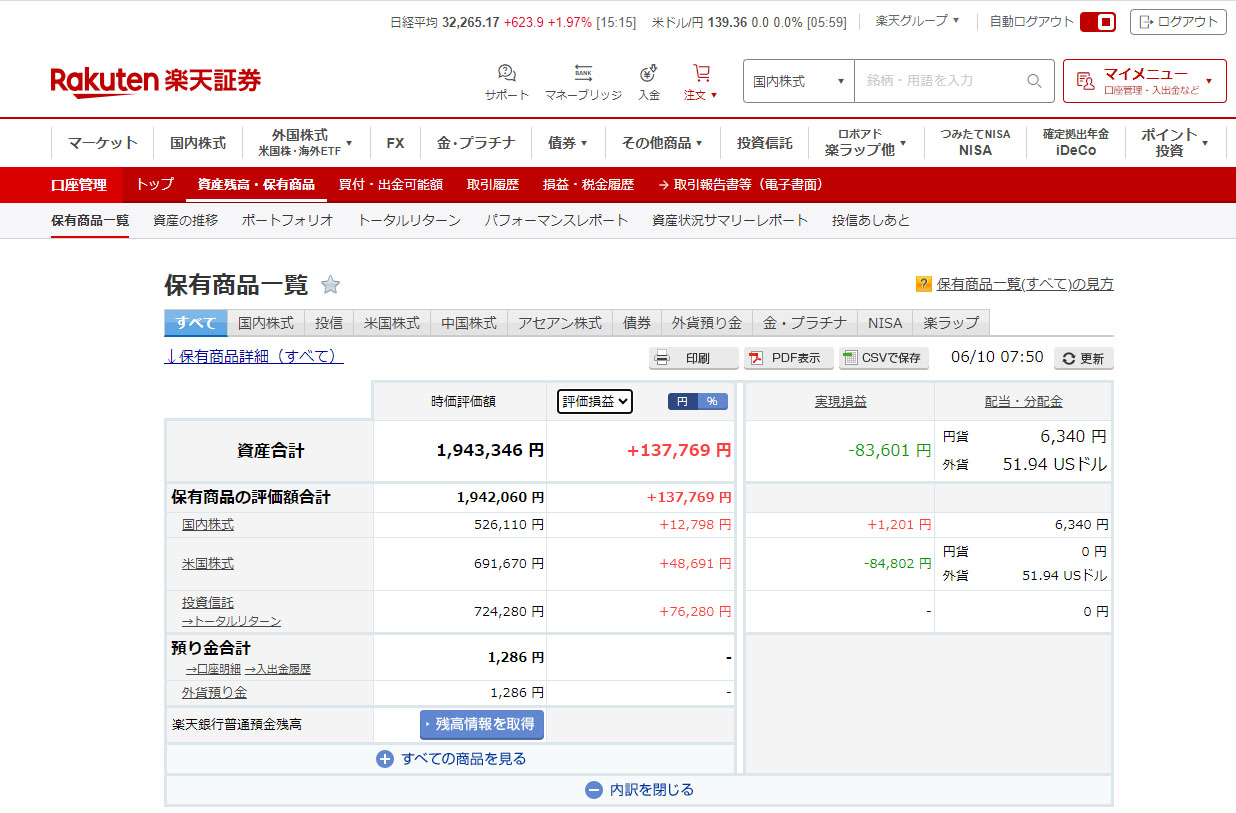Screen dimensions: 1236x813
Task: Expand the My Menu (マイメニュー) dropdown
Action: tap(1144, 81)
